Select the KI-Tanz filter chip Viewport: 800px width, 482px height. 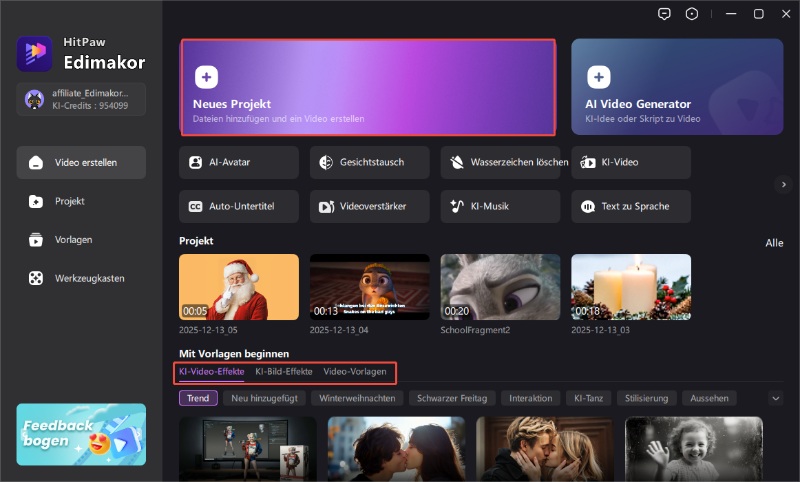click(x=589, y=398)
